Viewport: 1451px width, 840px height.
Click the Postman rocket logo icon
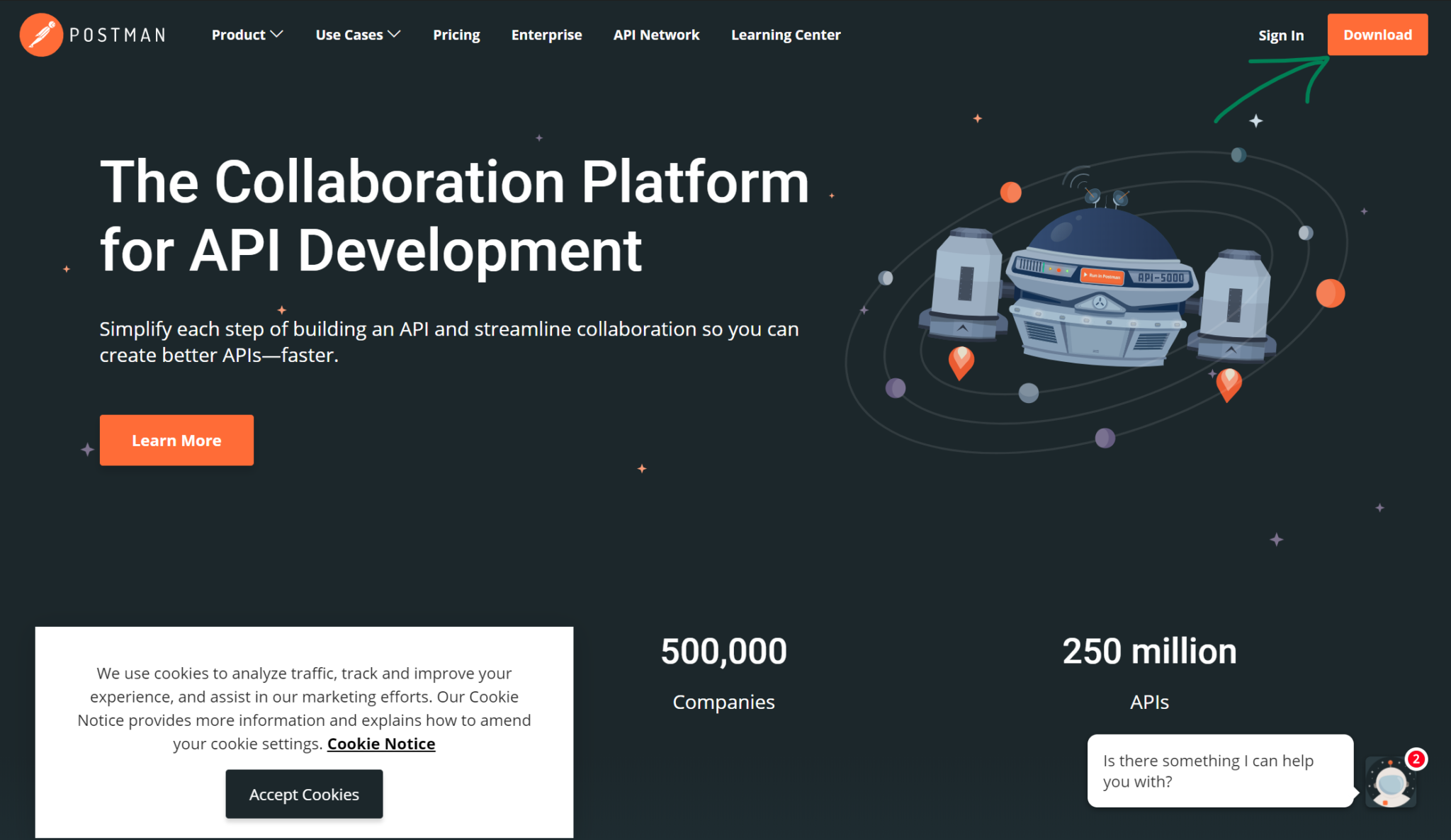[x=41, y=35]
